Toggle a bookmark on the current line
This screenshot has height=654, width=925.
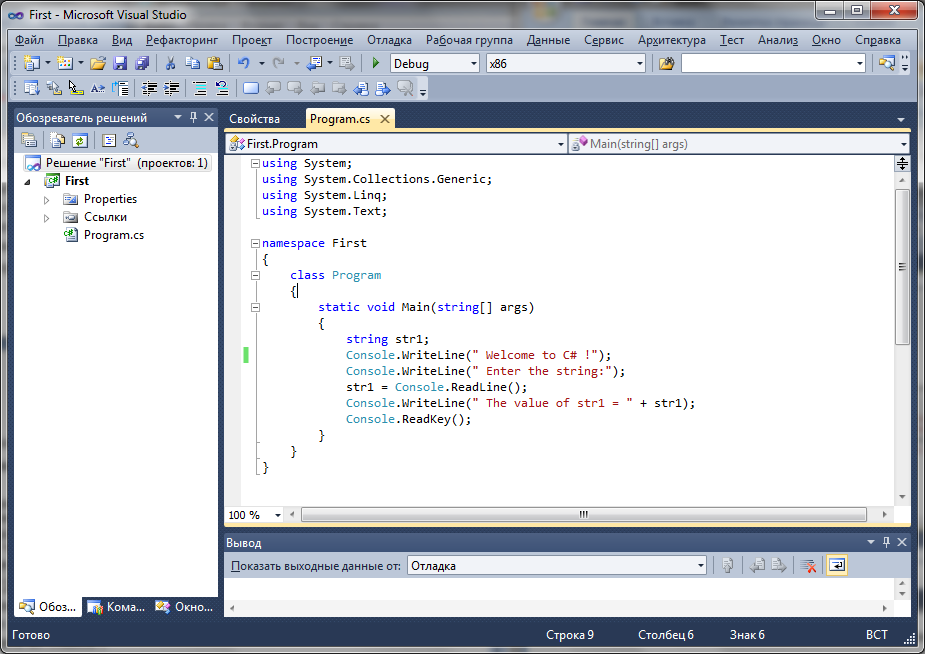[251, 88]
